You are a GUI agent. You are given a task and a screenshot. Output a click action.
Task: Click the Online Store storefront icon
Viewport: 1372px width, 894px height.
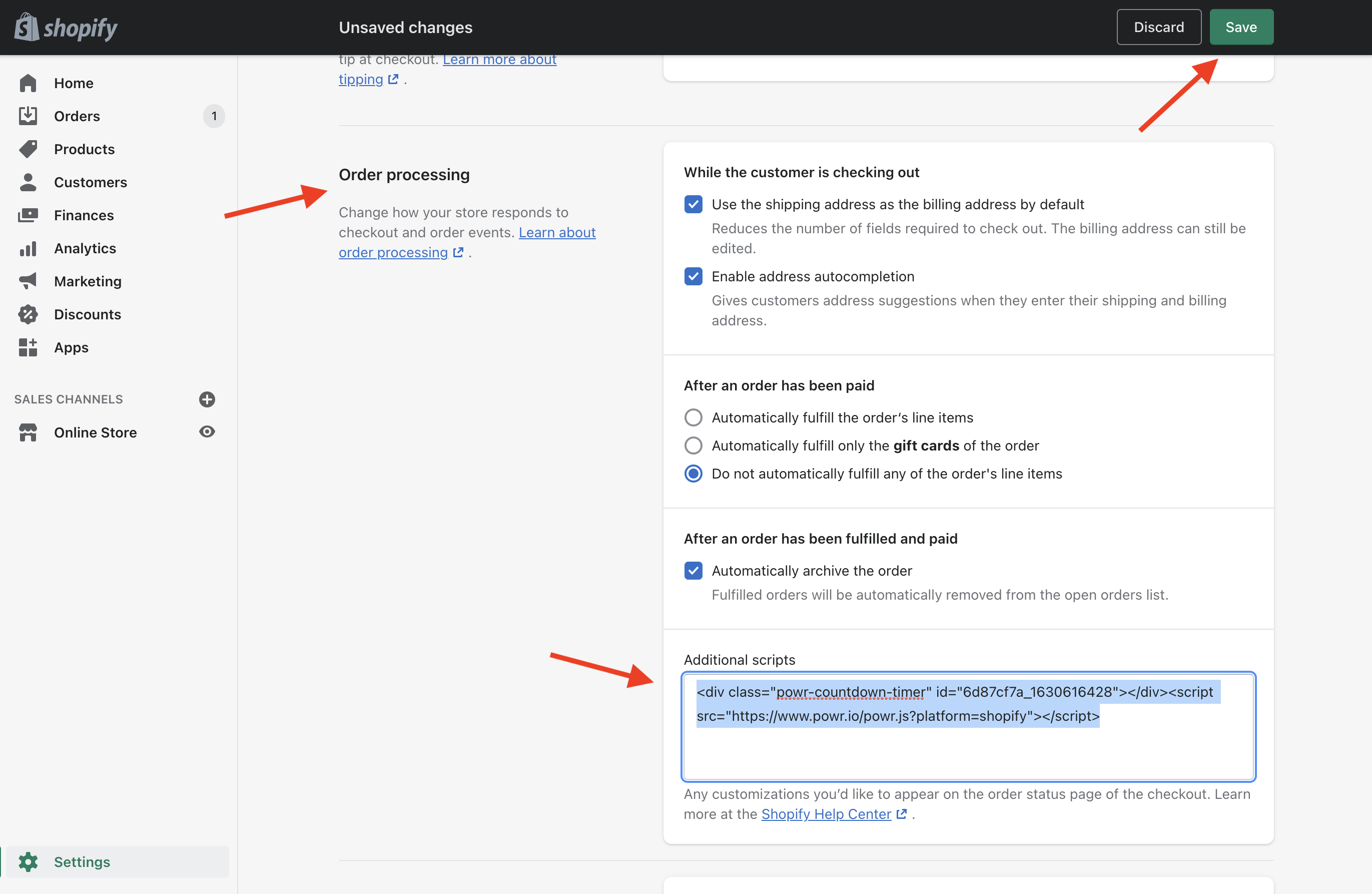point(28,432)
